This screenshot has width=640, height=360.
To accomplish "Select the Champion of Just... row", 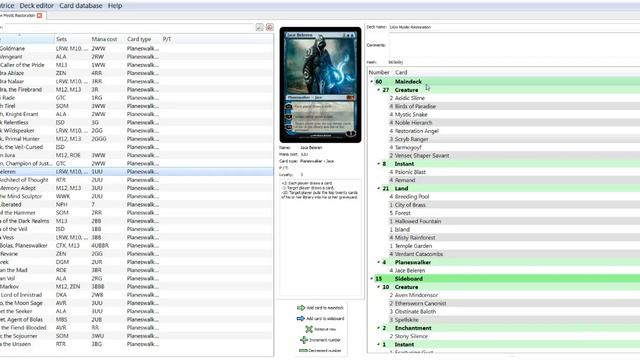I will 136,163.
